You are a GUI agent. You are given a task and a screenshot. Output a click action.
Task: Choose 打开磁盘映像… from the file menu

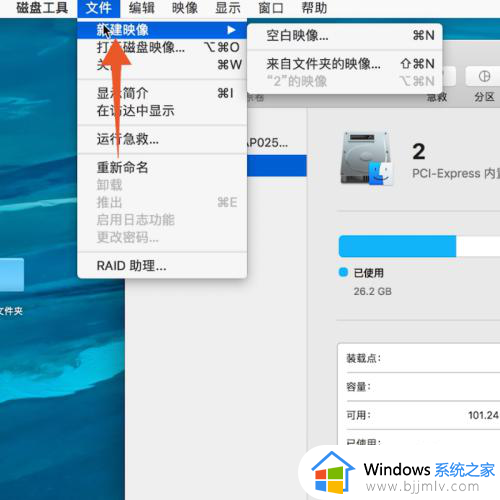tap(162, 47)
